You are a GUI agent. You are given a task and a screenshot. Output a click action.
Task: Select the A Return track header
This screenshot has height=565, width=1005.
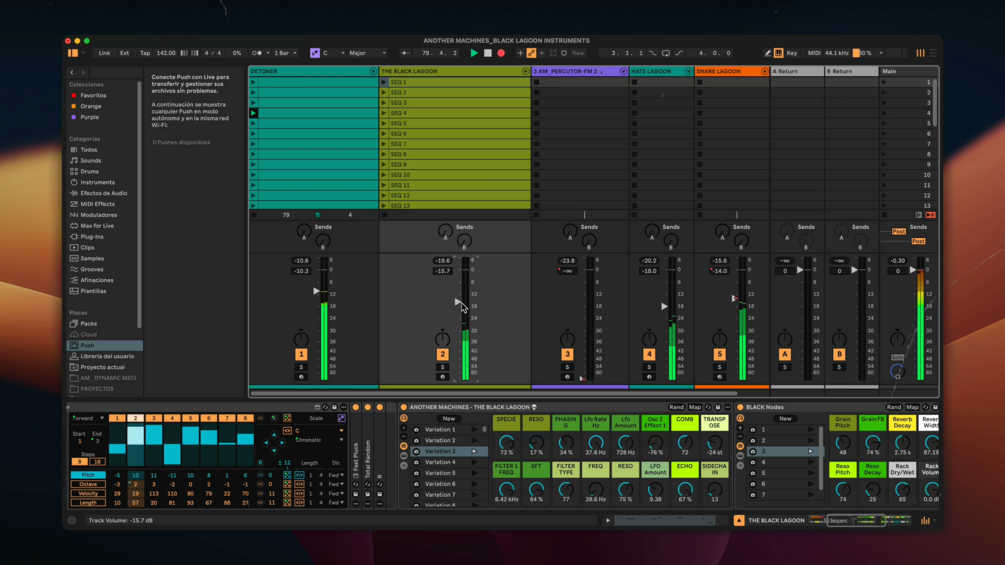click(797, 71)
